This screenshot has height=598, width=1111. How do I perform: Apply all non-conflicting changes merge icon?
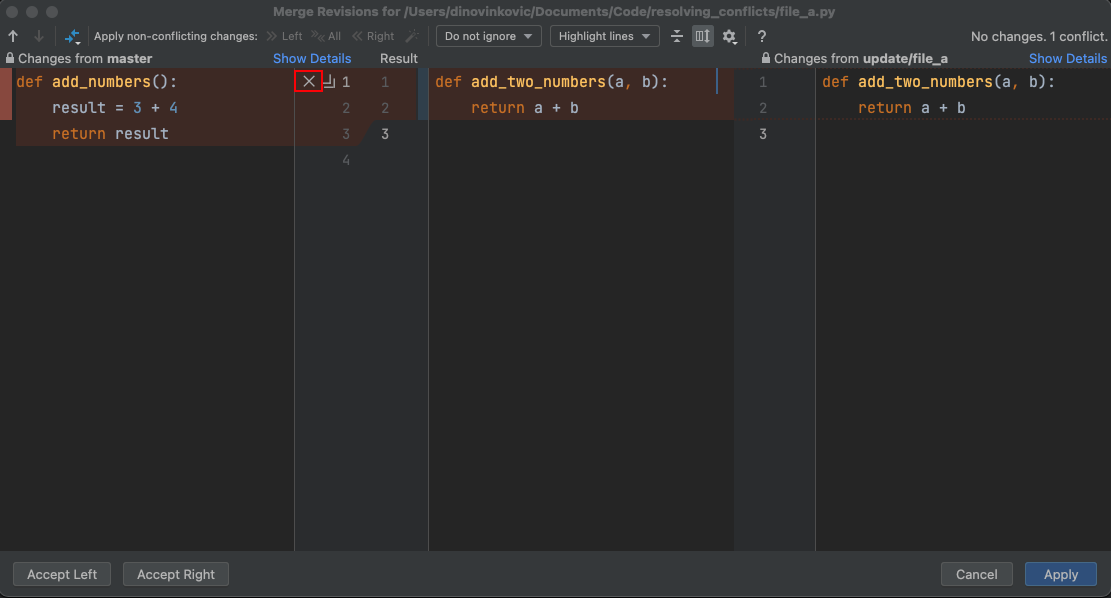pos(68,36)
